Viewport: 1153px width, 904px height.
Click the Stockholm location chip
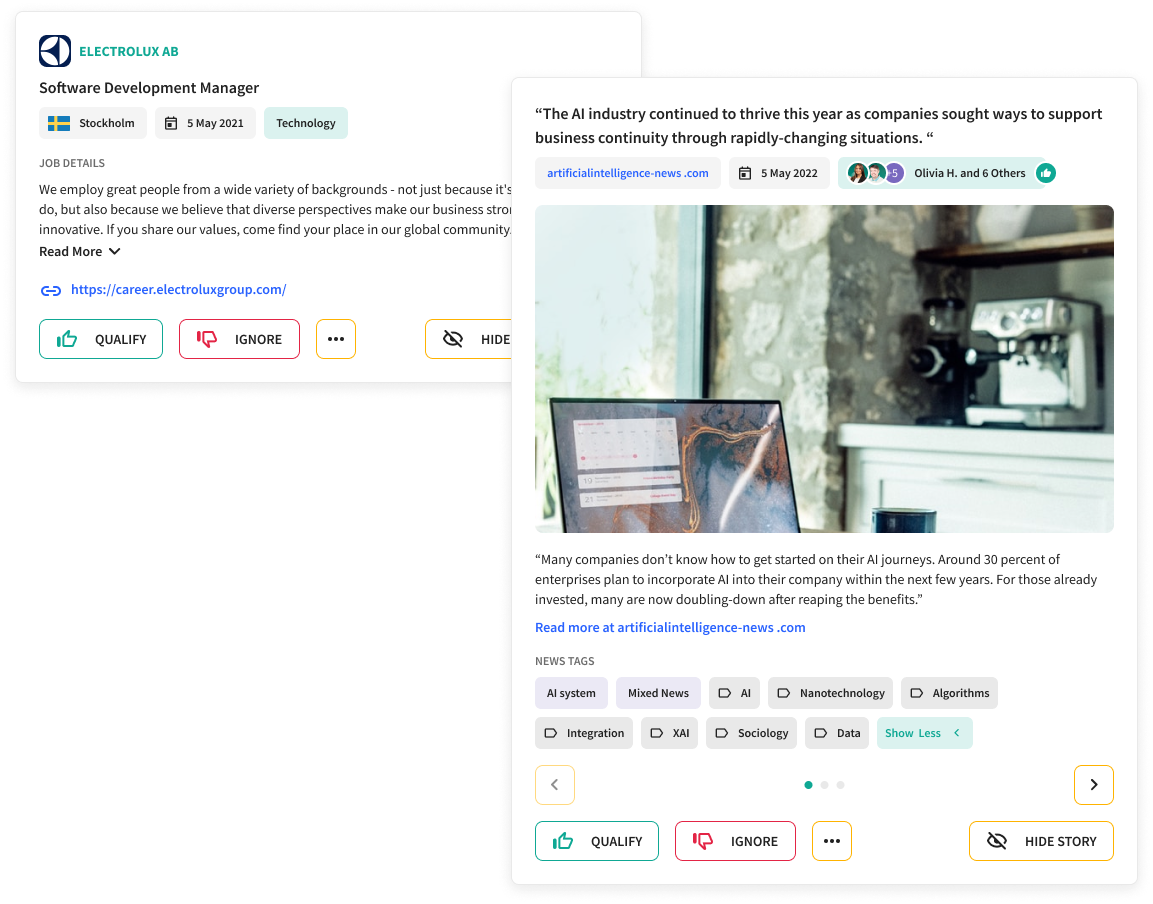pos(93,123)
